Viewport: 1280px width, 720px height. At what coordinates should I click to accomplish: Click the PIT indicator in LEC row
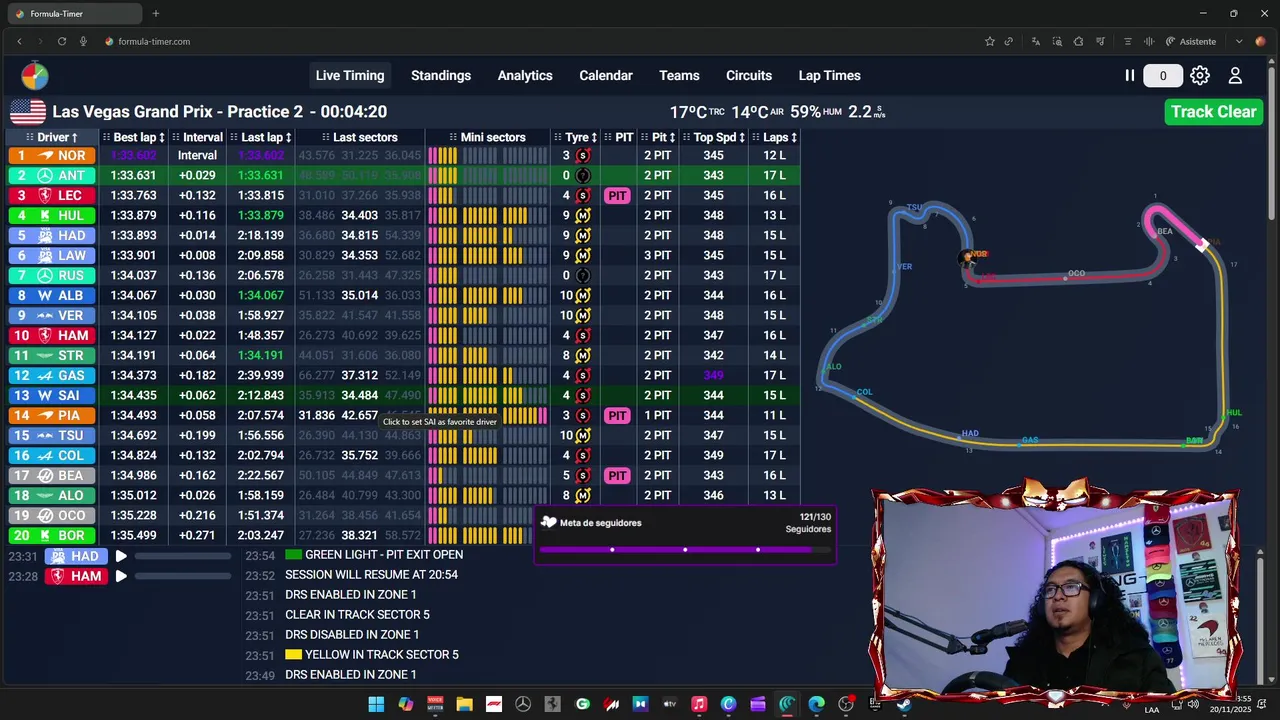click(617, 196)
